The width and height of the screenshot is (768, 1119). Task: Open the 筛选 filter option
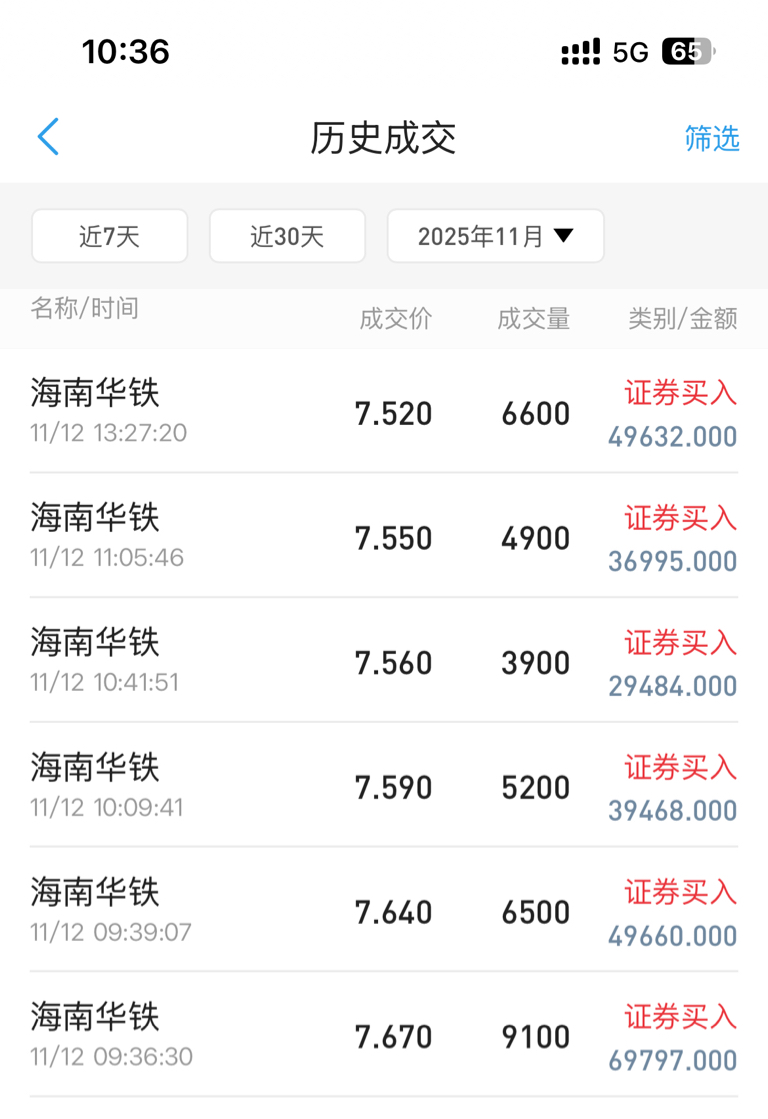point(712,138)
